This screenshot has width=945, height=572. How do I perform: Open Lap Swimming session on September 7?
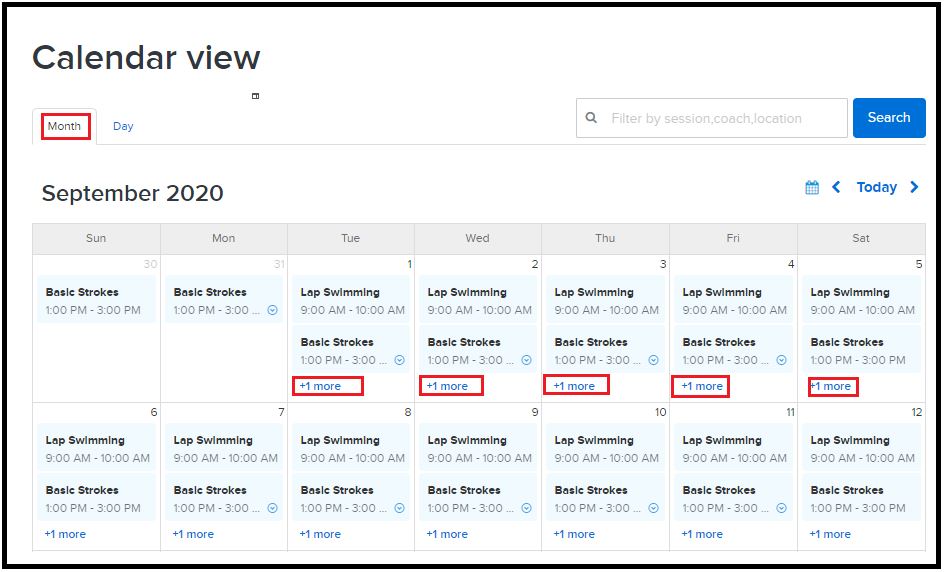pyautogui.click(x=224, y=448)
